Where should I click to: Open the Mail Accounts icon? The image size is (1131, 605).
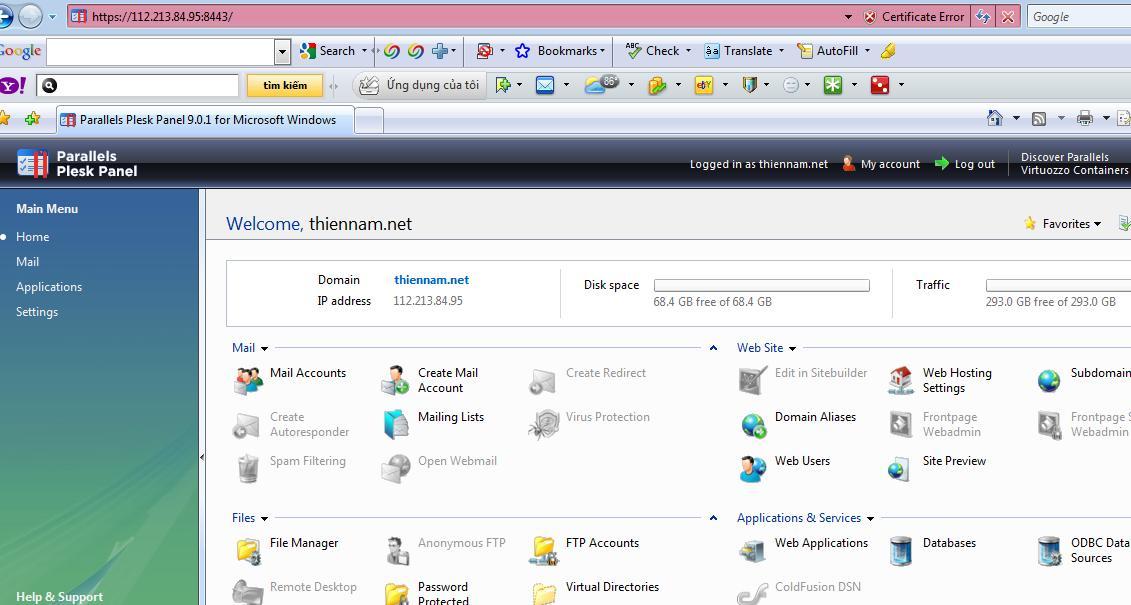click(x=248, y=380)
